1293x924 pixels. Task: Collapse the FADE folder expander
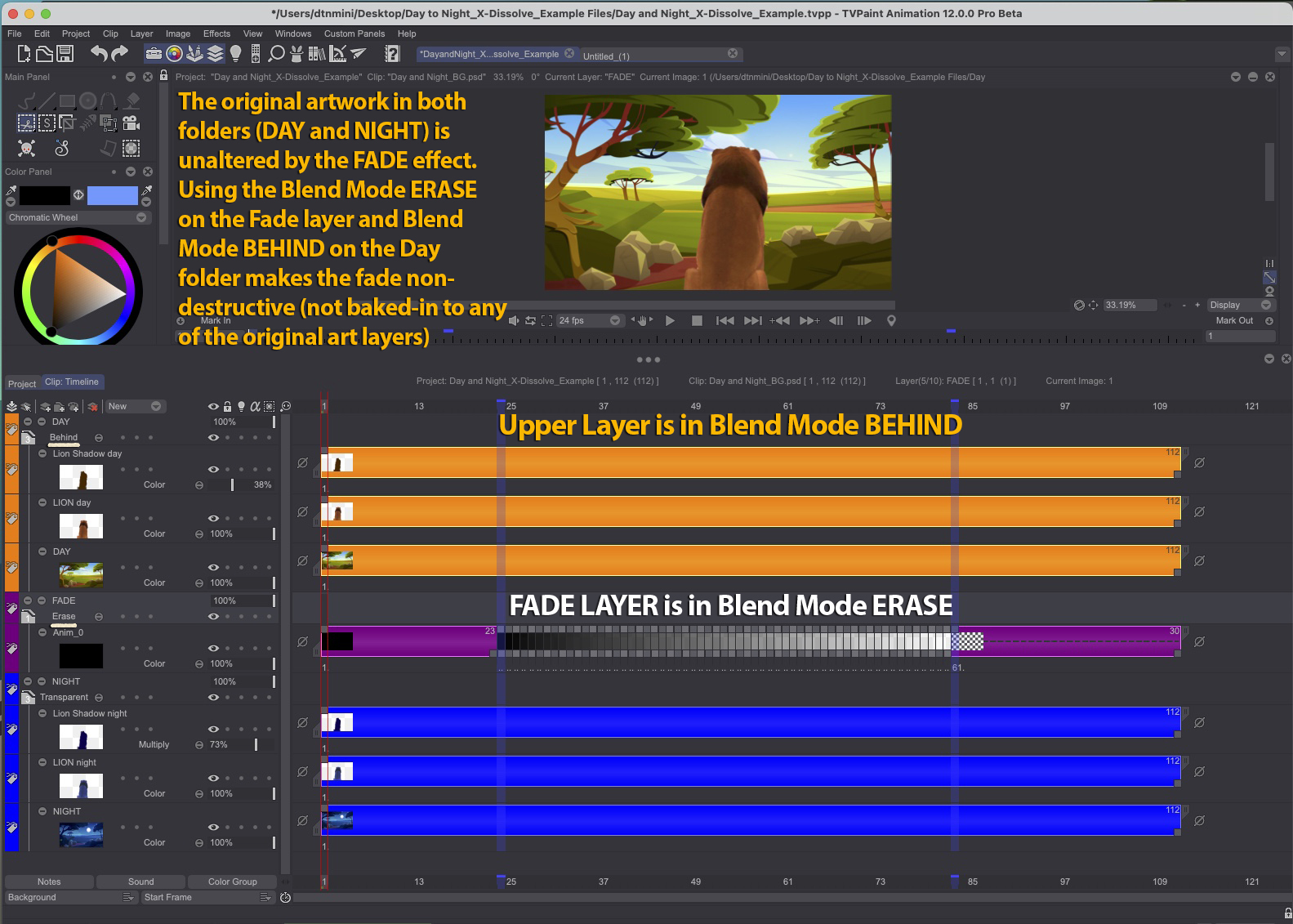pyautogui.click(x=28, y=600)
